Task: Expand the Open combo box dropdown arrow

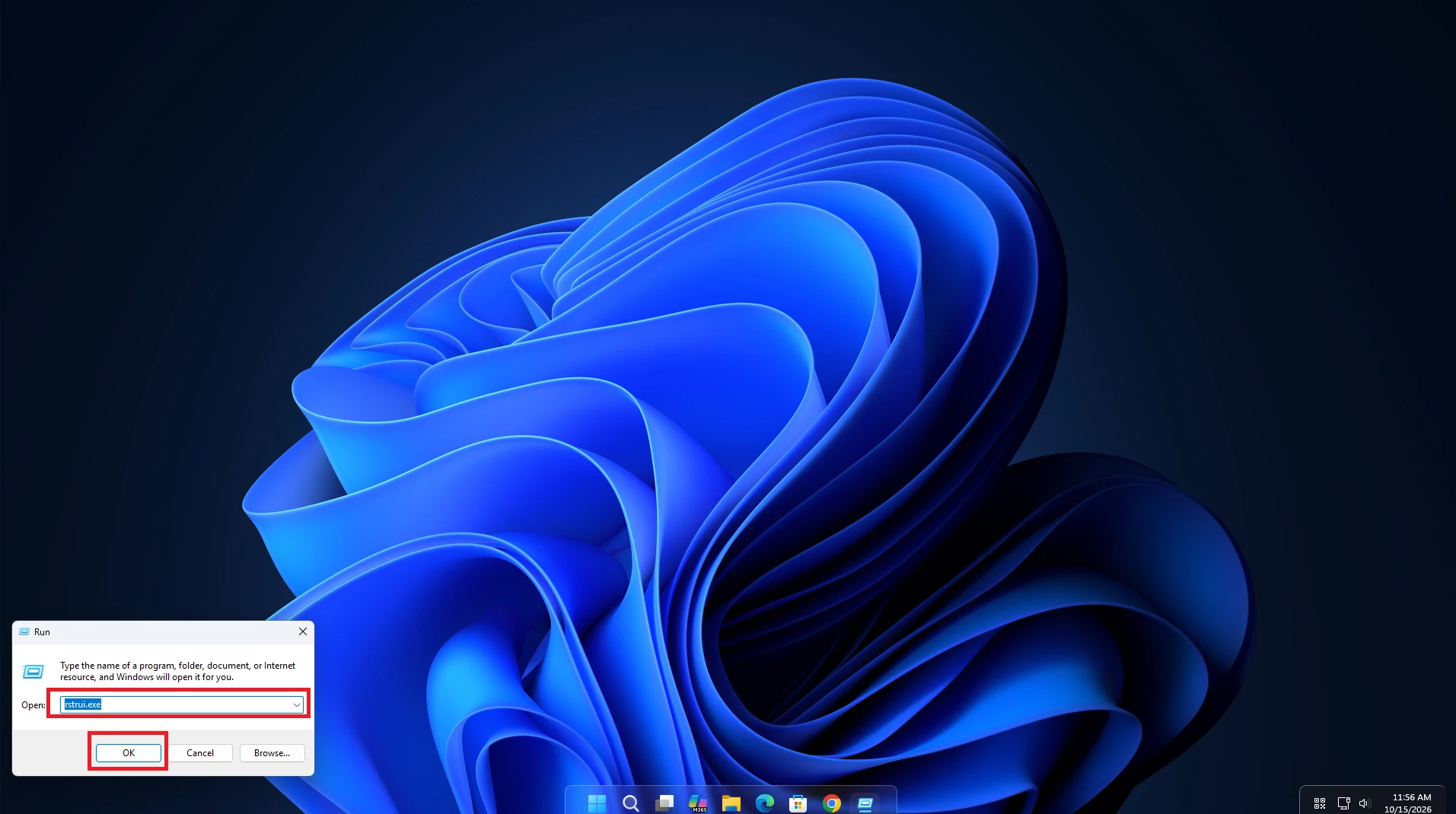Action: tap(296, 704)
